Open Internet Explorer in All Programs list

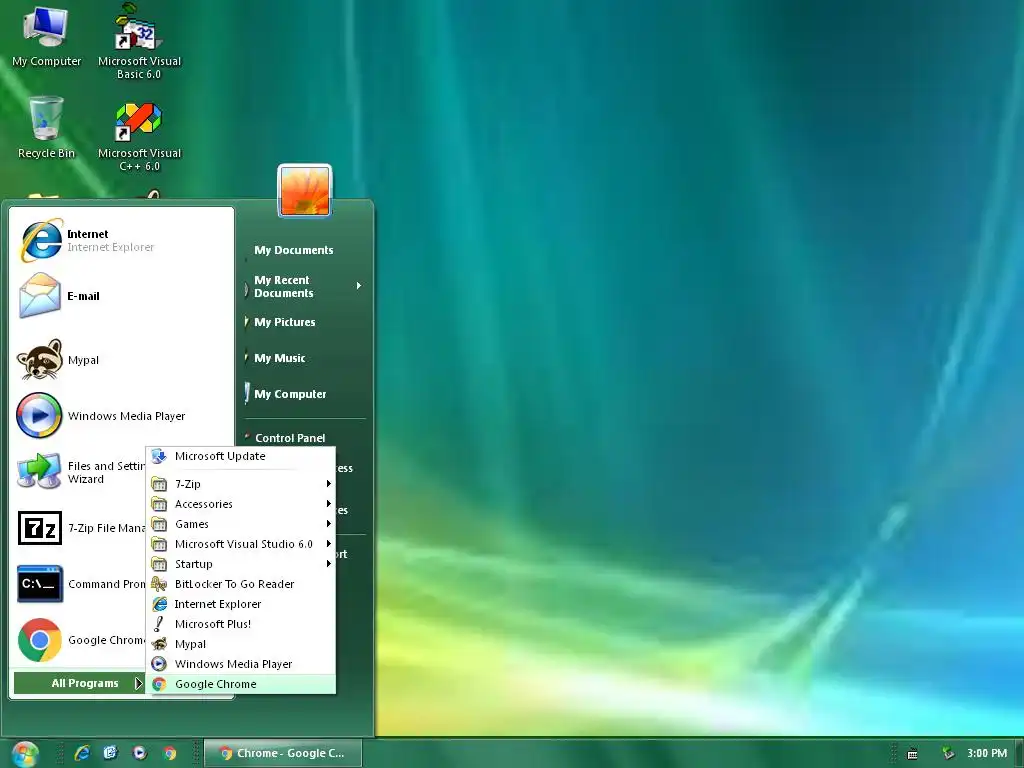241,604
